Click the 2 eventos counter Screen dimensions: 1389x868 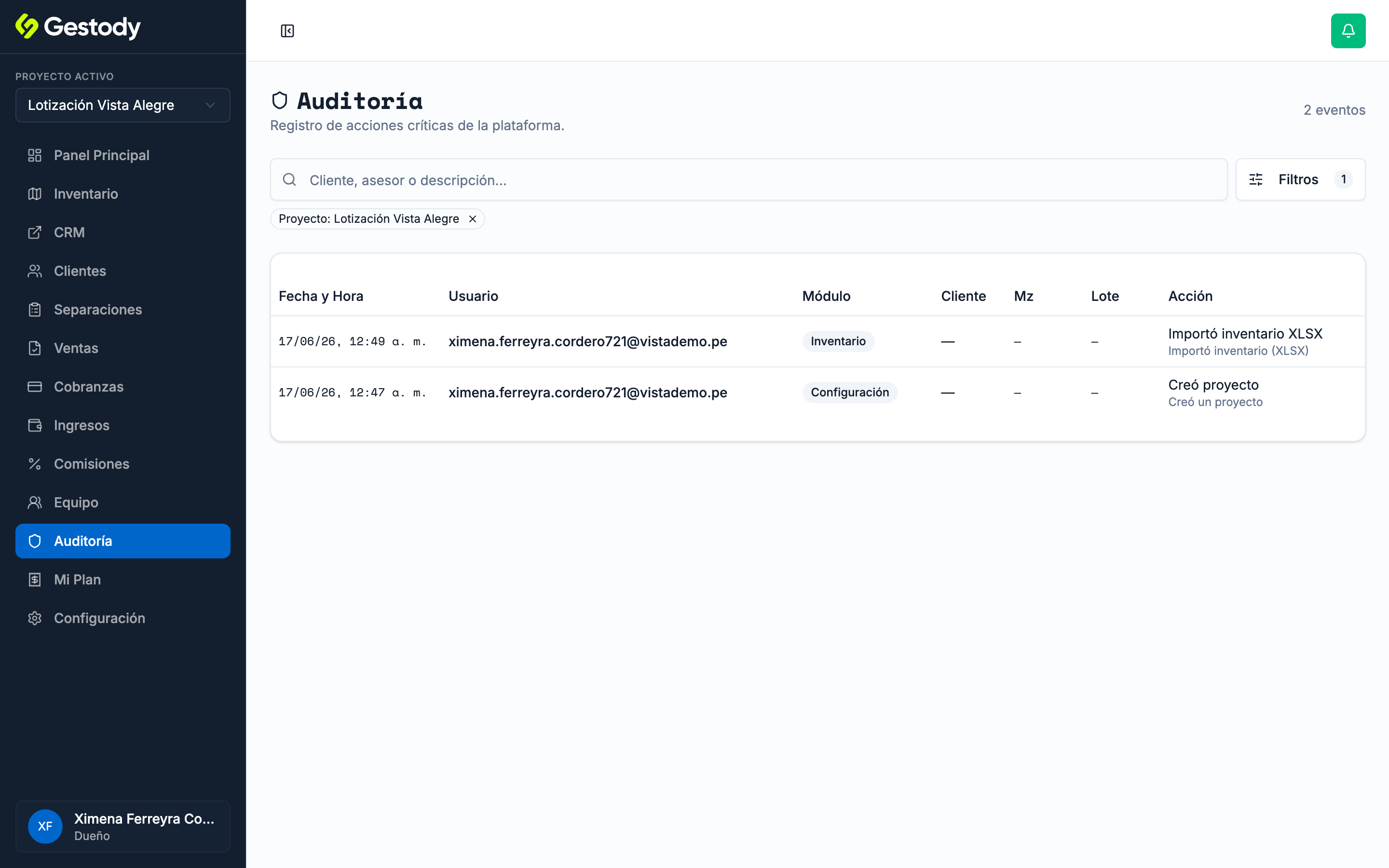click(1335, 110)
